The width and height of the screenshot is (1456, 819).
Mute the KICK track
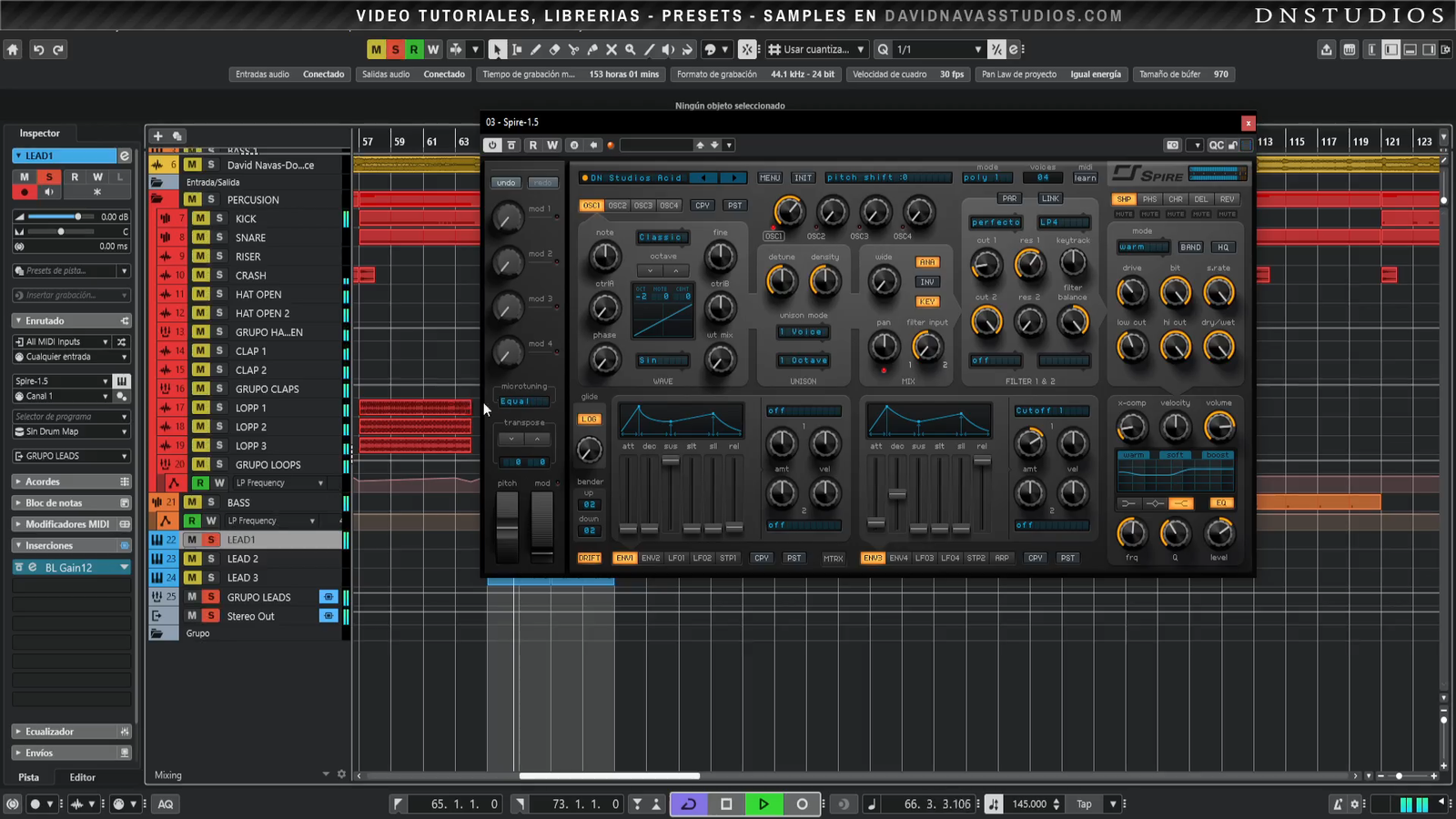pyautogui.click(x=200, y=218)
